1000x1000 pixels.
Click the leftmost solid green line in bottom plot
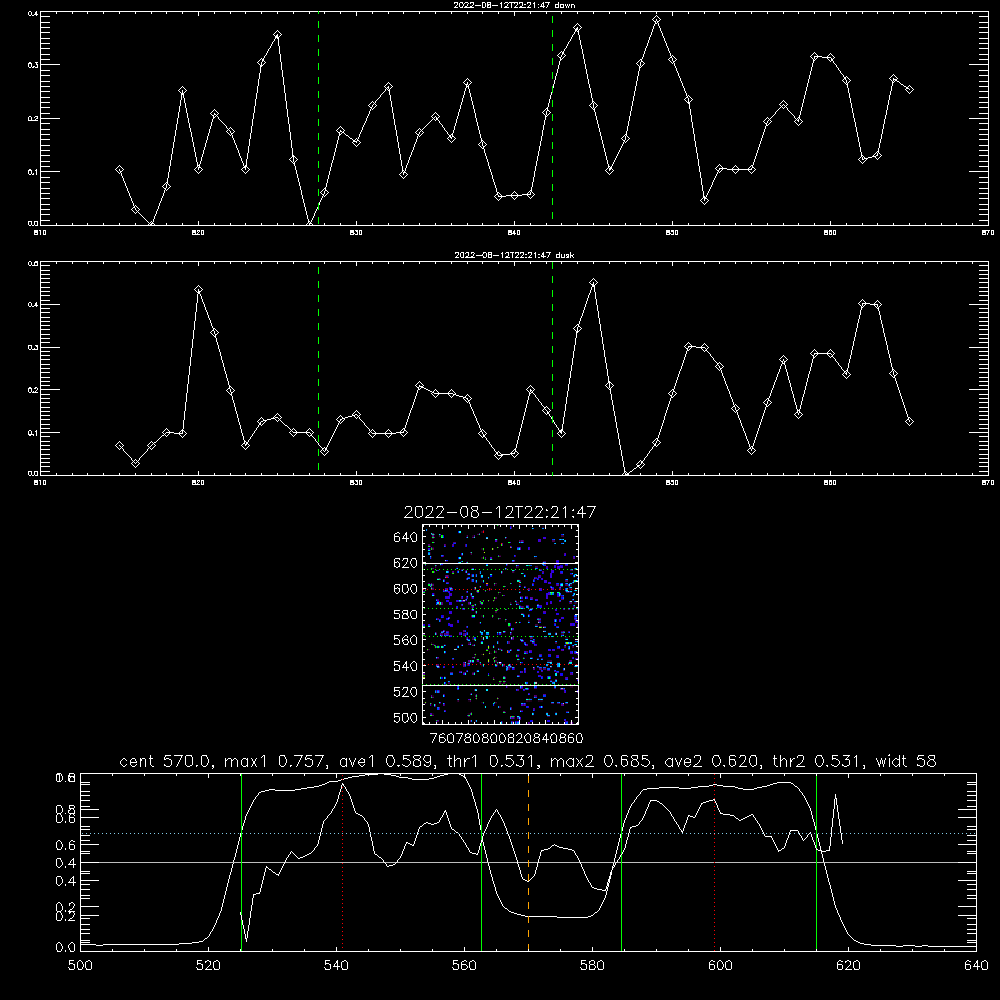click(242, 862)
